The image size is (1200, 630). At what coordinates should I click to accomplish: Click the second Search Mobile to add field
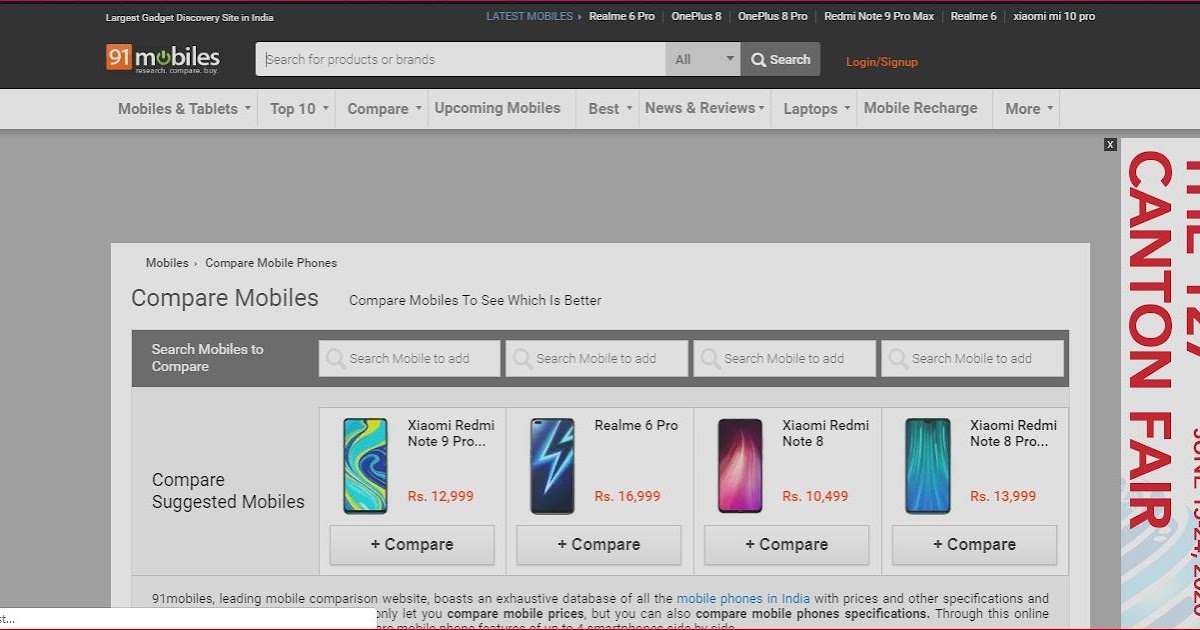point(597,358)
